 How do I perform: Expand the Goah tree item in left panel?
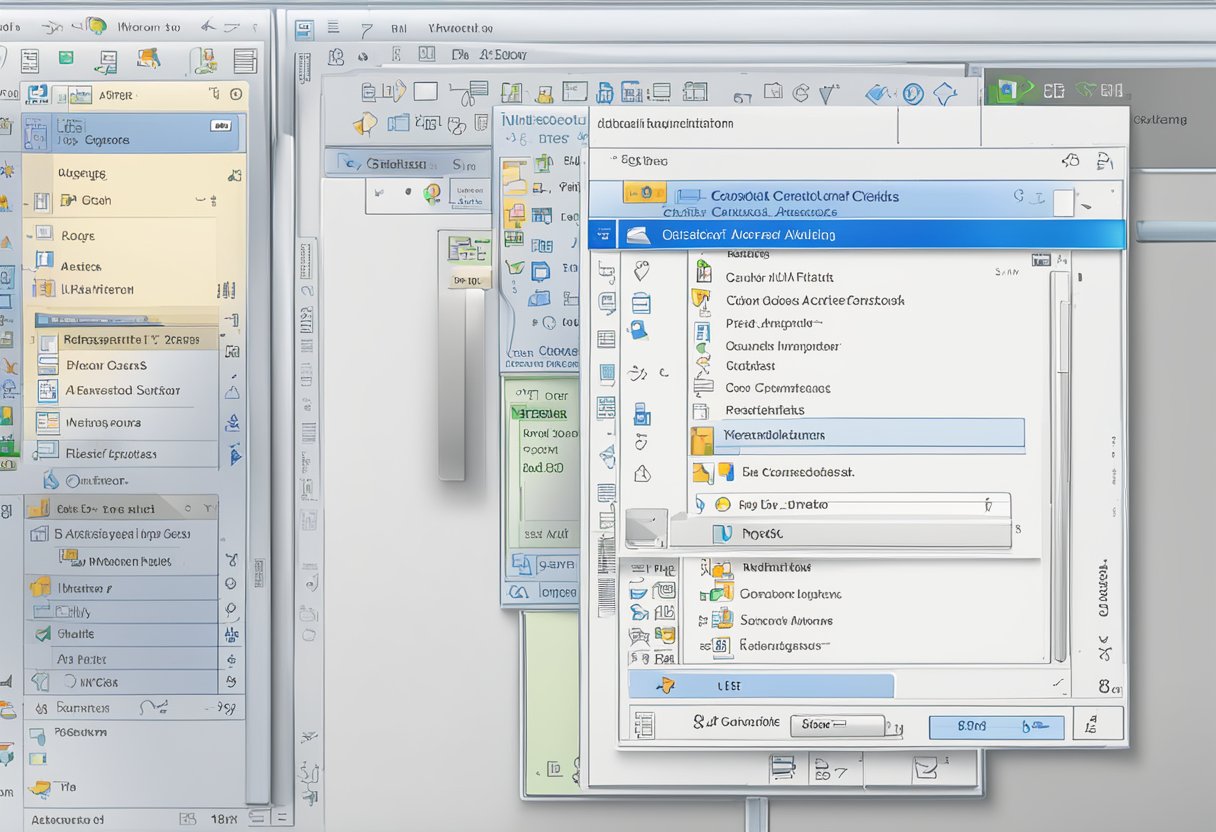pyautogui.click(x=41, y=201)
